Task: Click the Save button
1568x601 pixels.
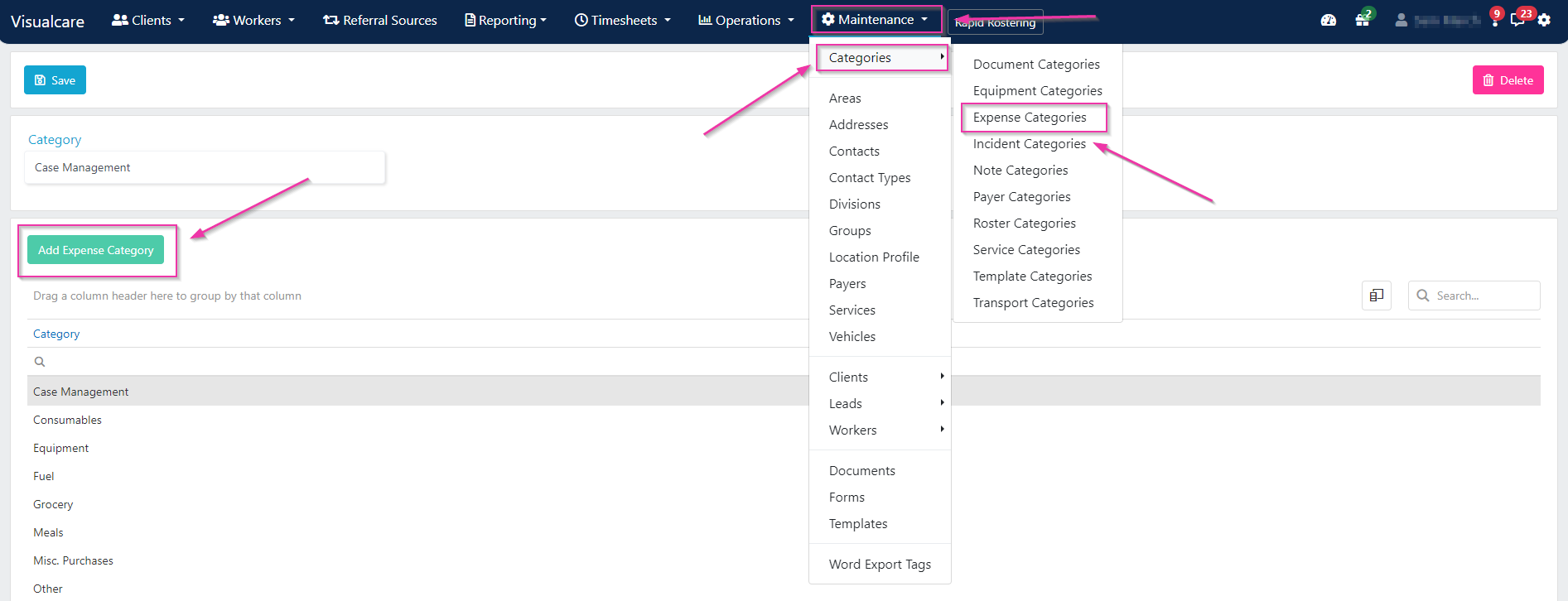Action: 55,80
